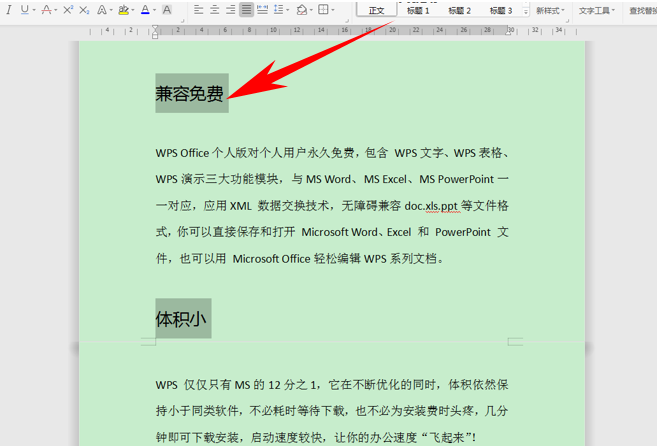The height and width of the screenshot is (446, 657).
Task: Click the ruler first-line indent marker
Action: pyautogui.click(x=155, y=28)
